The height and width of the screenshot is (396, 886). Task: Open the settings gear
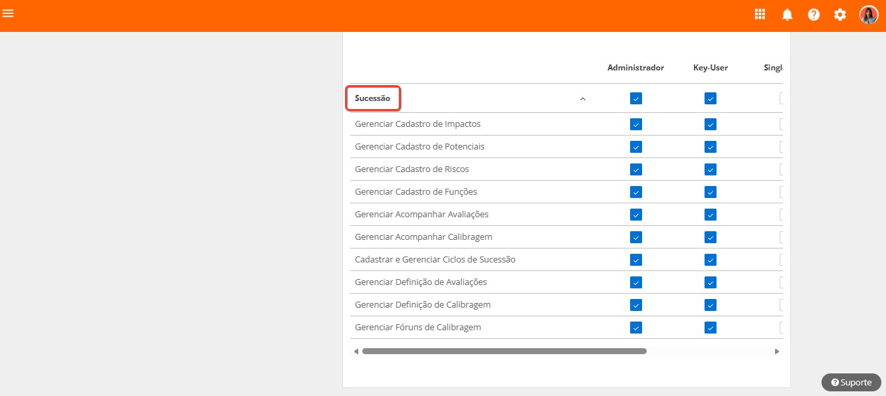pos(840,15)
